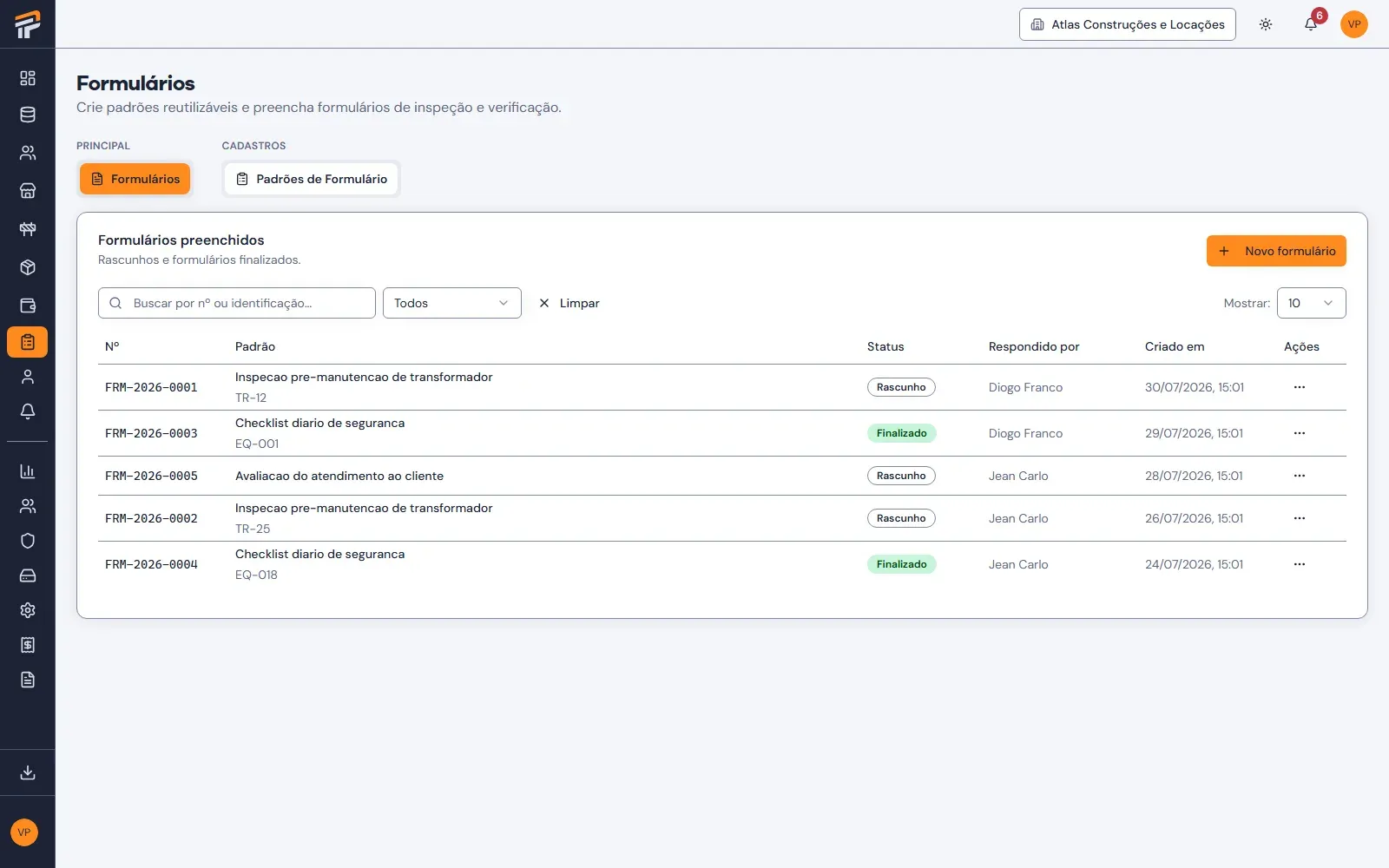Open actions menu for FRM-2026-0002
Screen dimensions: 1389x868
[x=1300, y=518]
